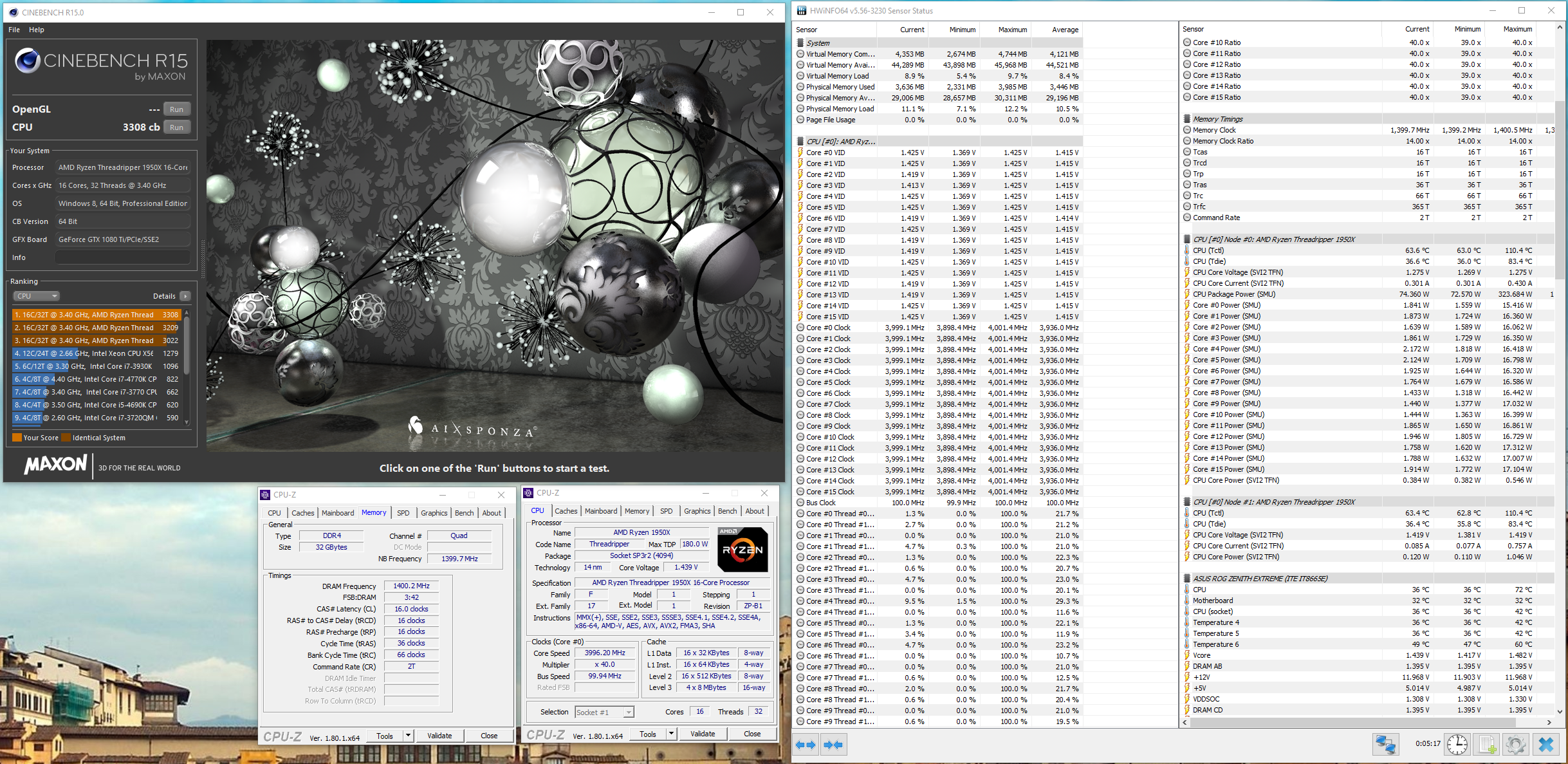The image size is (1568, 764).
Task: Select ranking entry with score 3209
Action: pyautogui.click(x=97, y=328)
